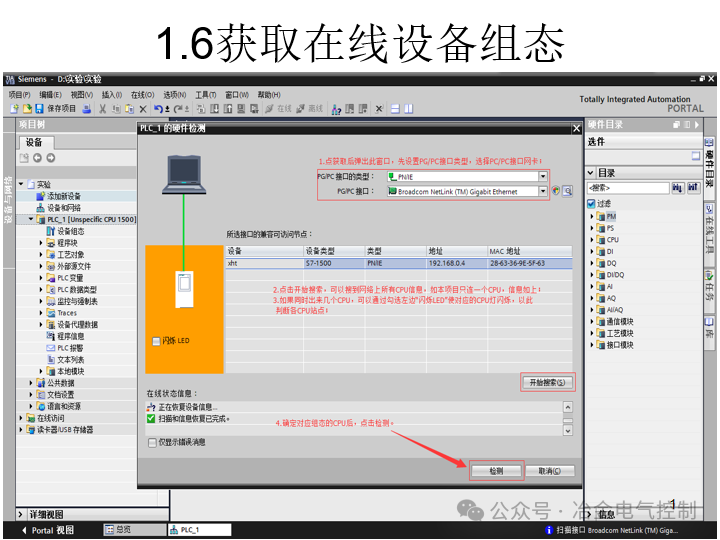
Task: Switch to Portal 视图
Action: pos(48,530)
